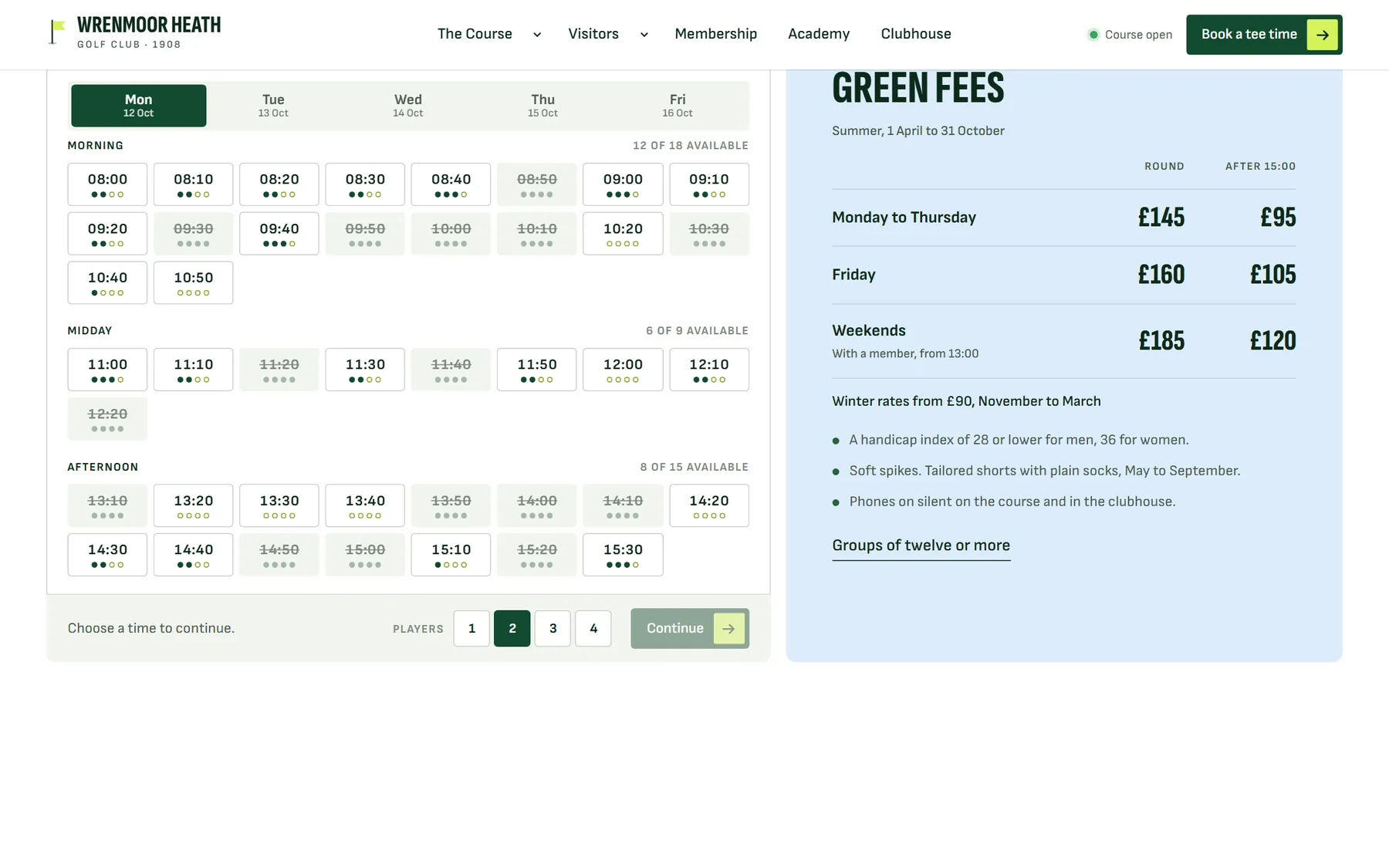Image resolution: width=1389 pixels, height=868 pixels.
Task: Pick the 12:00 tee time
Action: (x=623, y=370)
